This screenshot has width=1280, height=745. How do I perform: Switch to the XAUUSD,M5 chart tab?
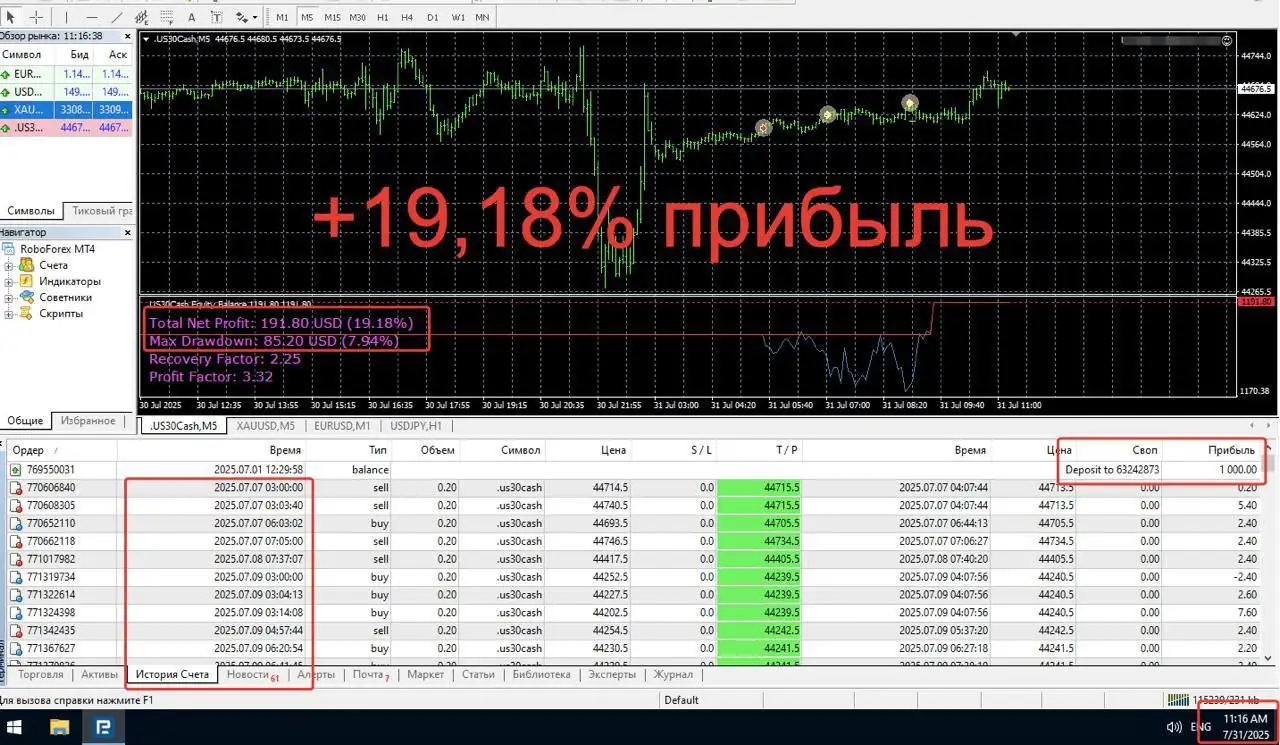266,426
